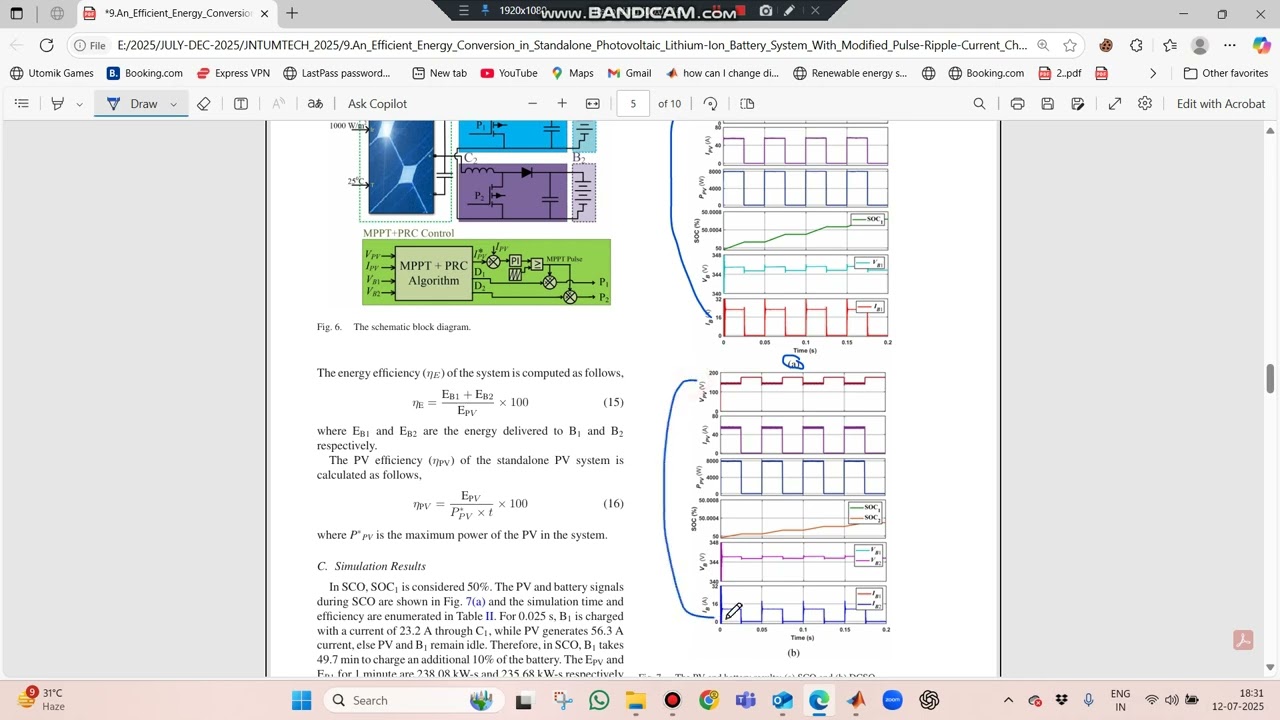
Task: Click Edit with Acrobat
Action: tap(1221, 104)
